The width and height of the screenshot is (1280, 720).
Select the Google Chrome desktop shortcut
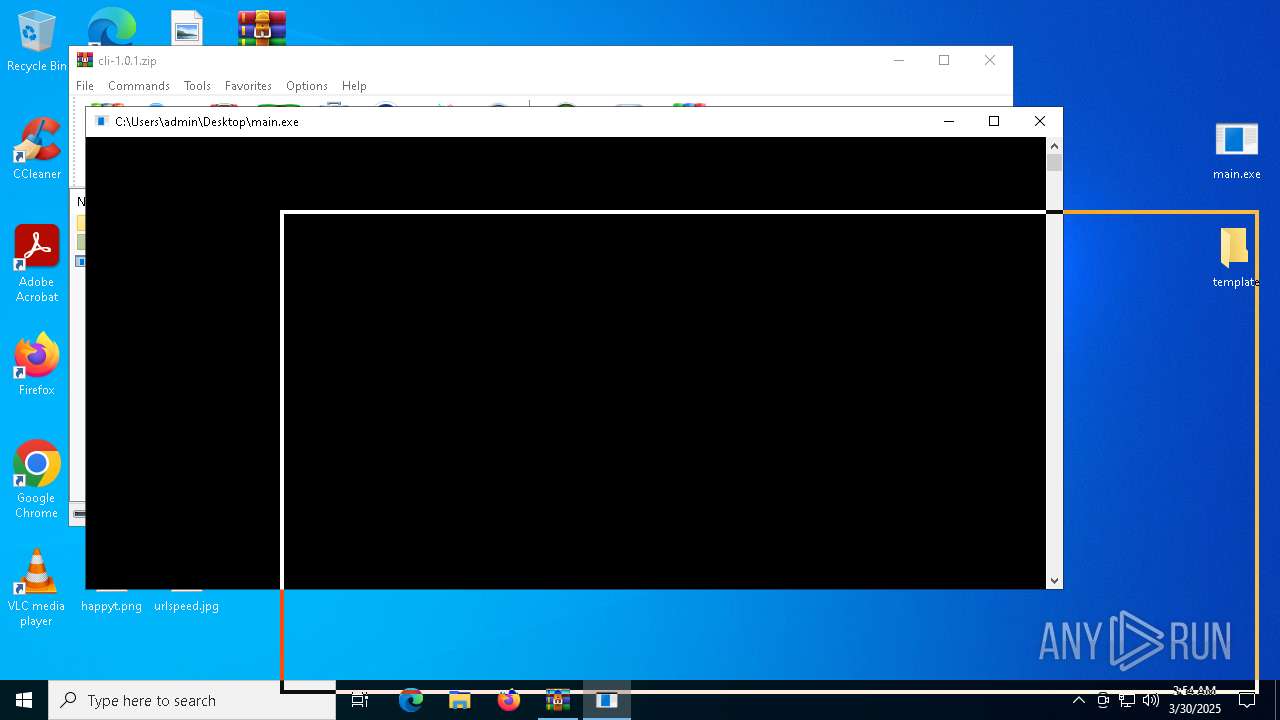point(36,479)
